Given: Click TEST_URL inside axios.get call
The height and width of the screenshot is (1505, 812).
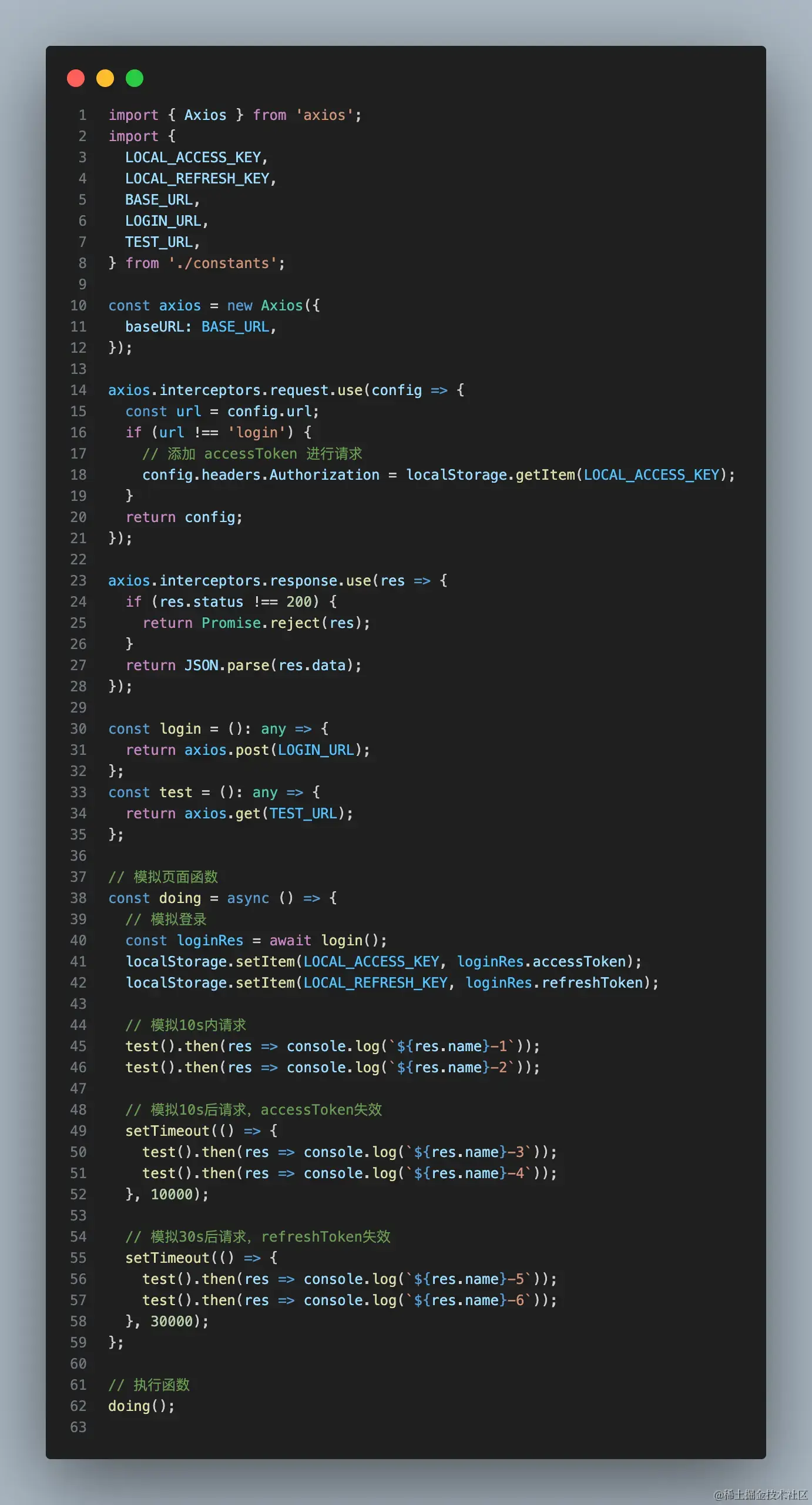Looking at the screenshot, I should pos(303,814).
